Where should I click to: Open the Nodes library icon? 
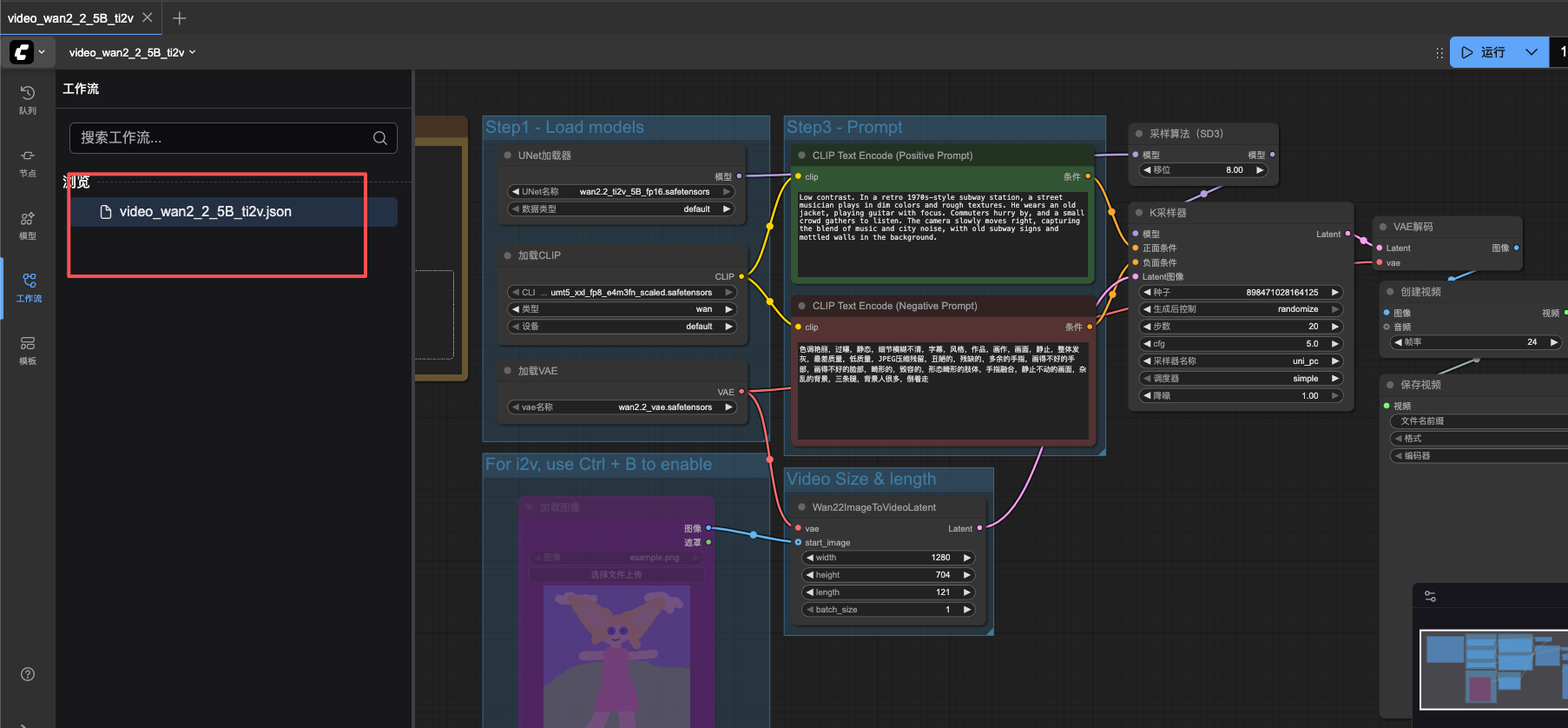point(28,162)
